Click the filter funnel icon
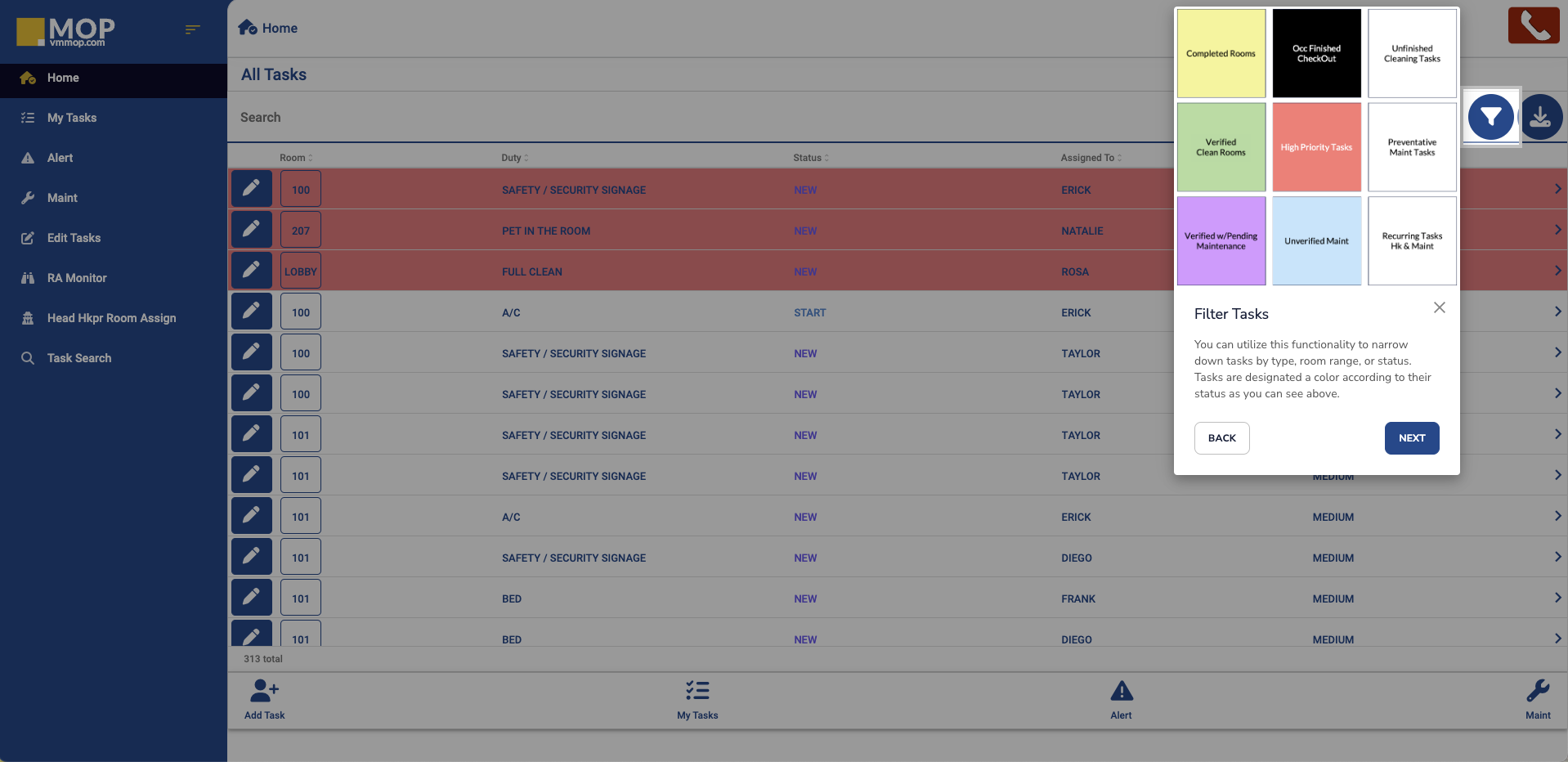The height and width of the screenshot is (762, 1568). pyautogui.click(x=1490, y=117)
